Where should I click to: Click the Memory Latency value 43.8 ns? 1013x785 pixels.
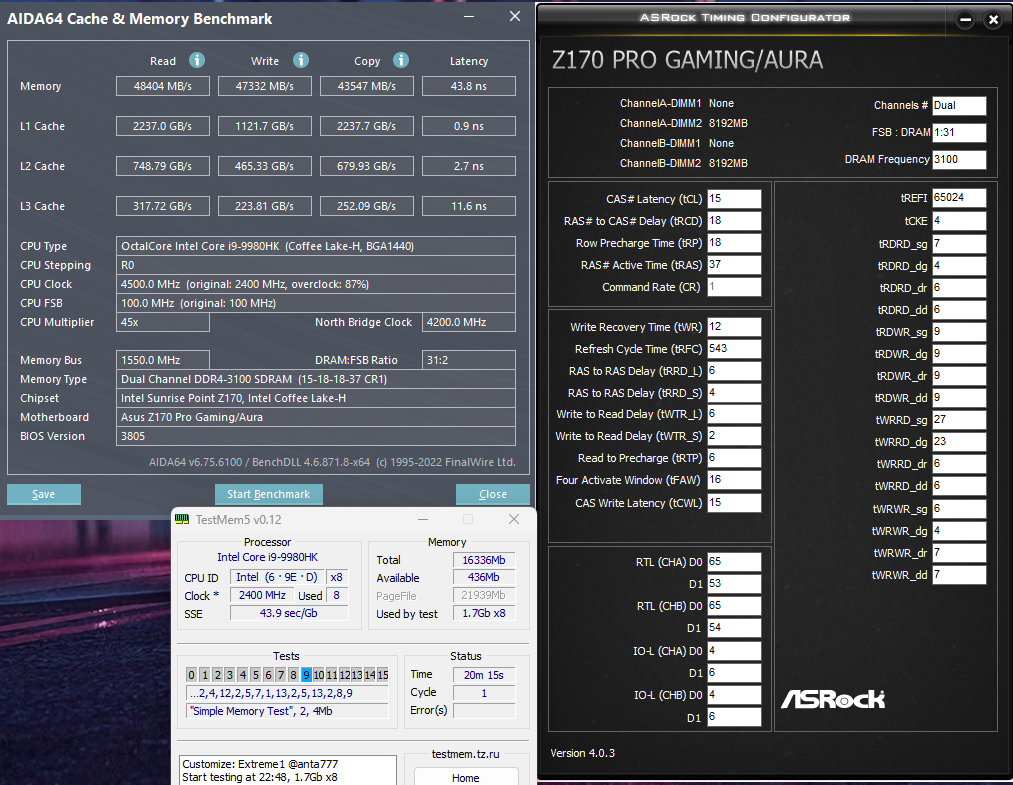(469, 86)
